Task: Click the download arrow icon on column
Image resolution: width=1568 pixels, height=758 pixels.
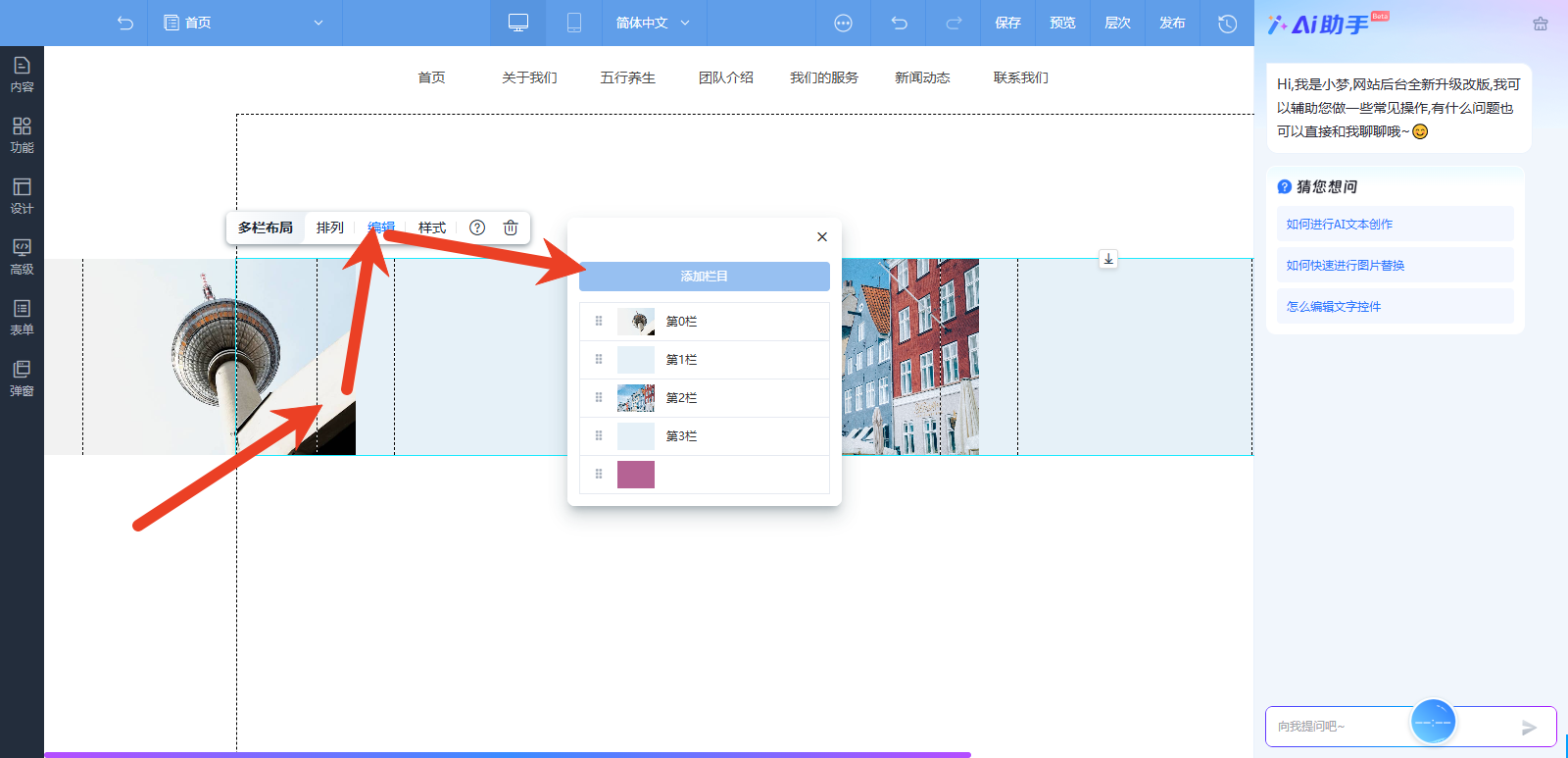Action: pyautogui.click(x=1108, y=259)
